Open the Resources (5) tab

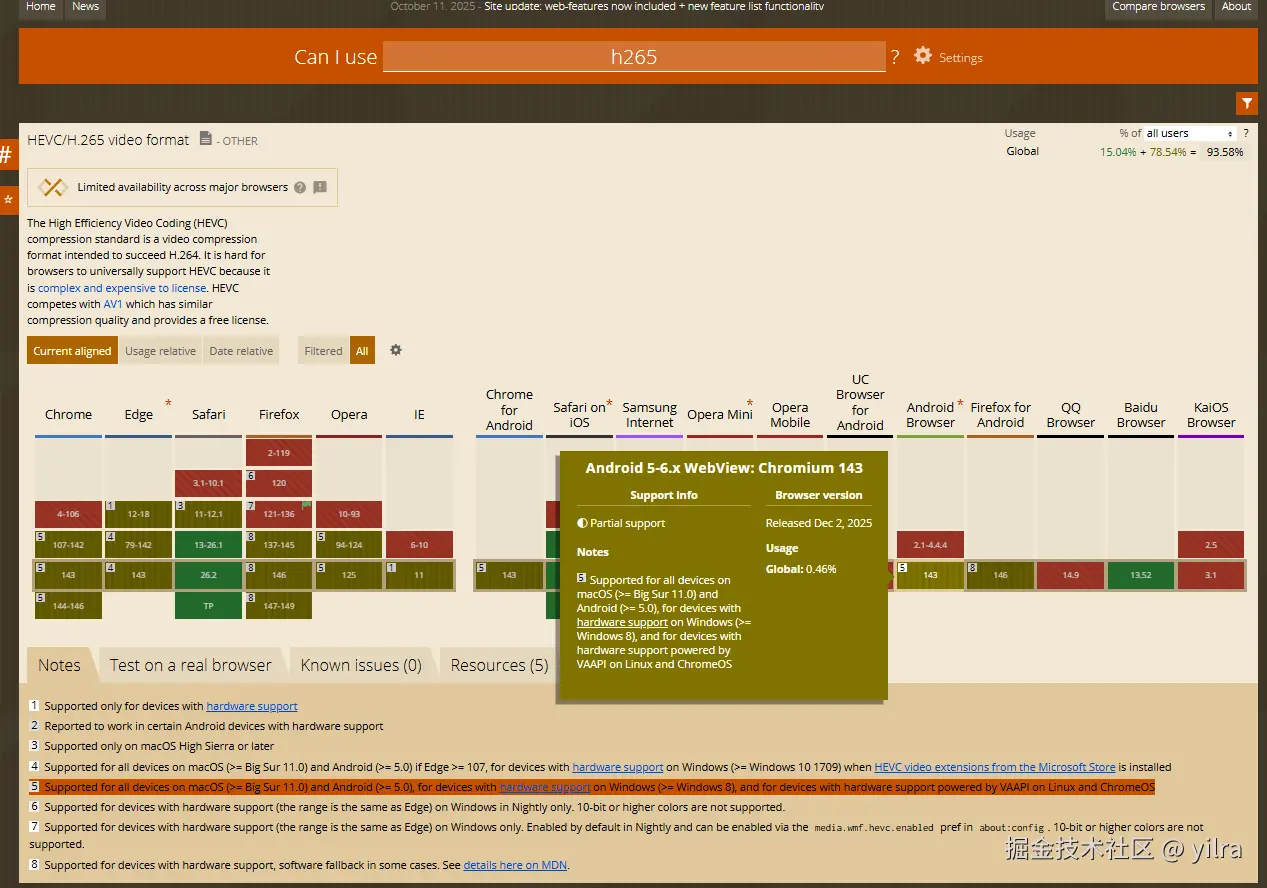click(x=499, y=665)
